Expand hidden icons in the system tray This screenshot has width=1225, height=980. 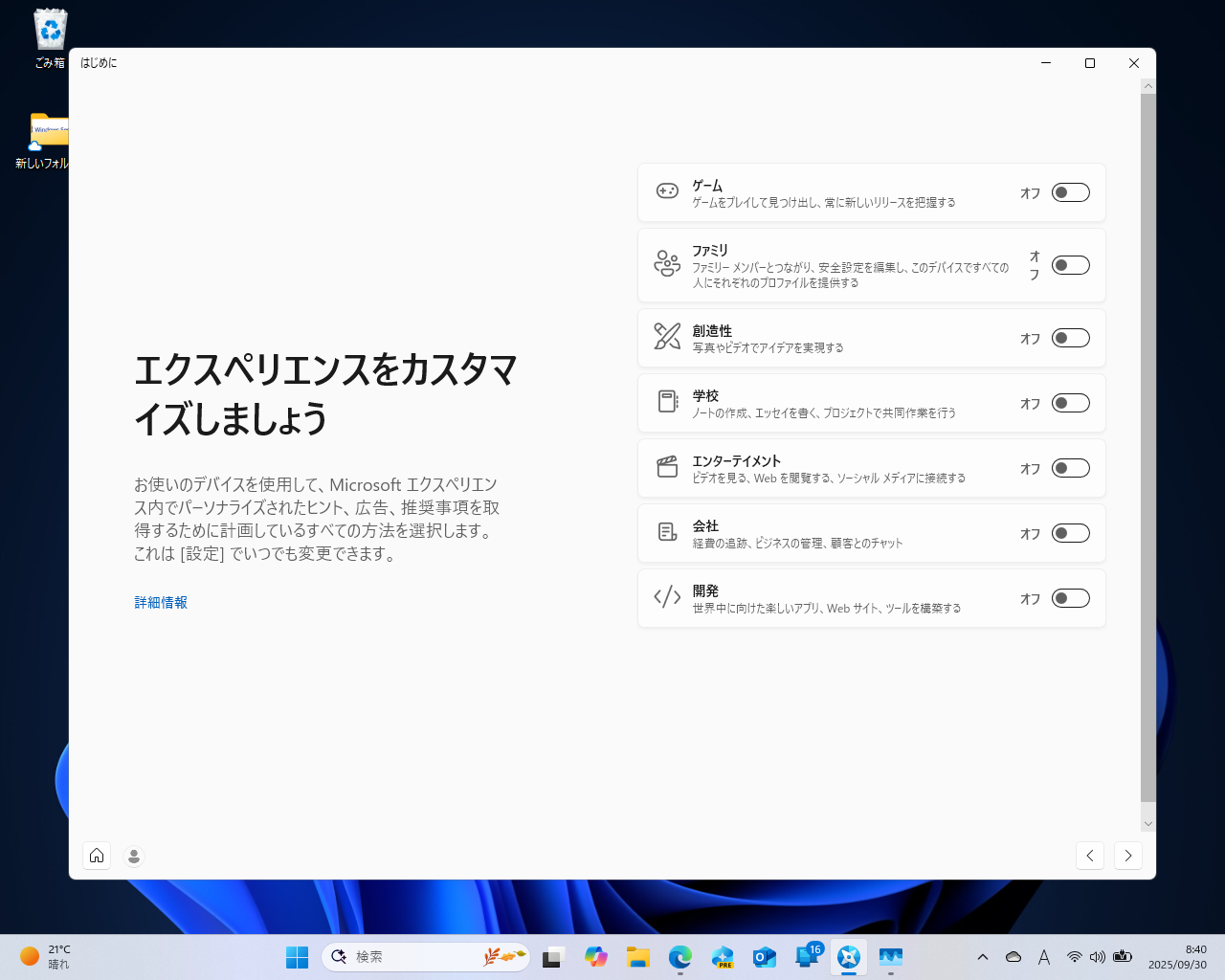(x=982, y=956)
